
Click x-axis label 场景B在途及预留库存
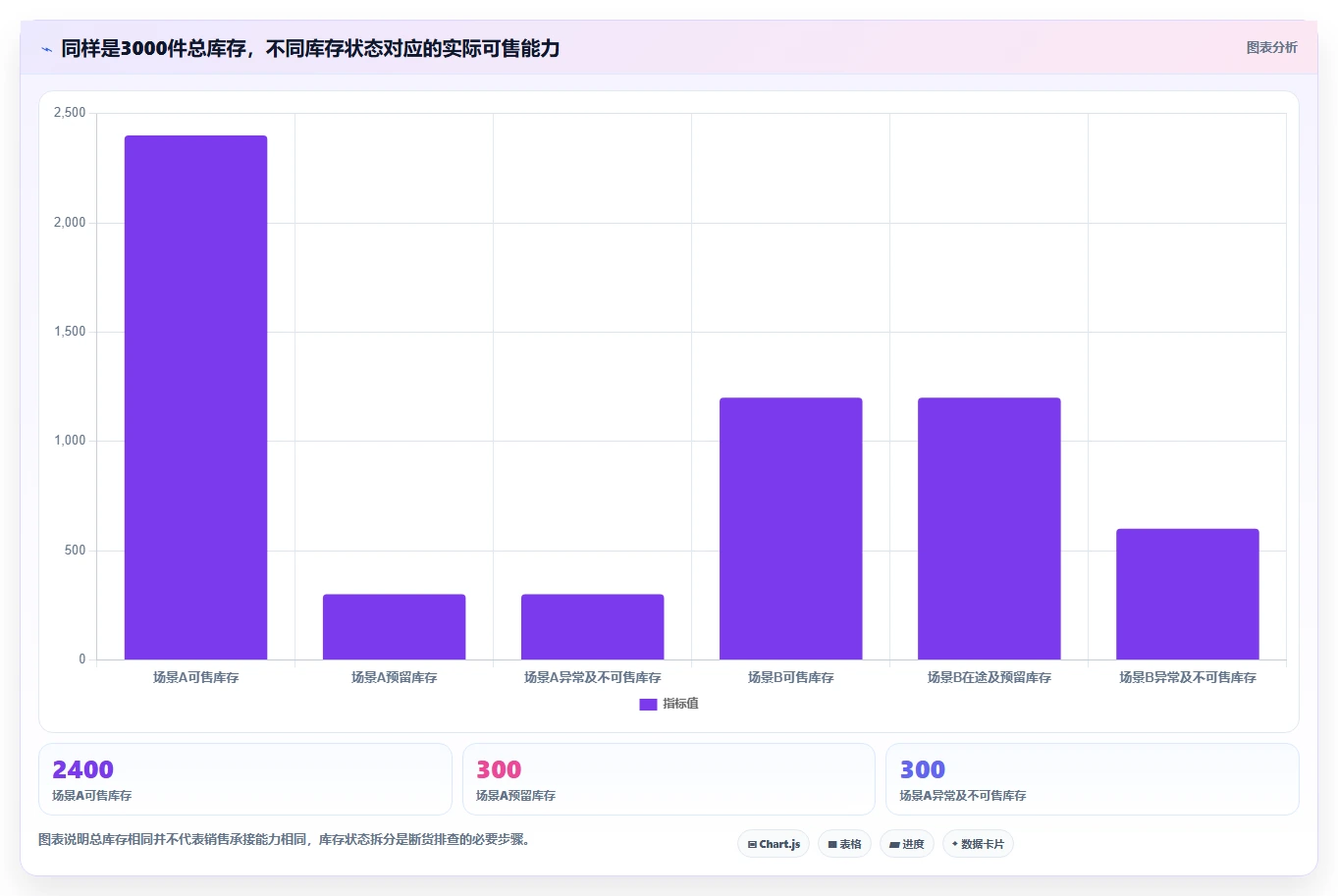[989, 677]
